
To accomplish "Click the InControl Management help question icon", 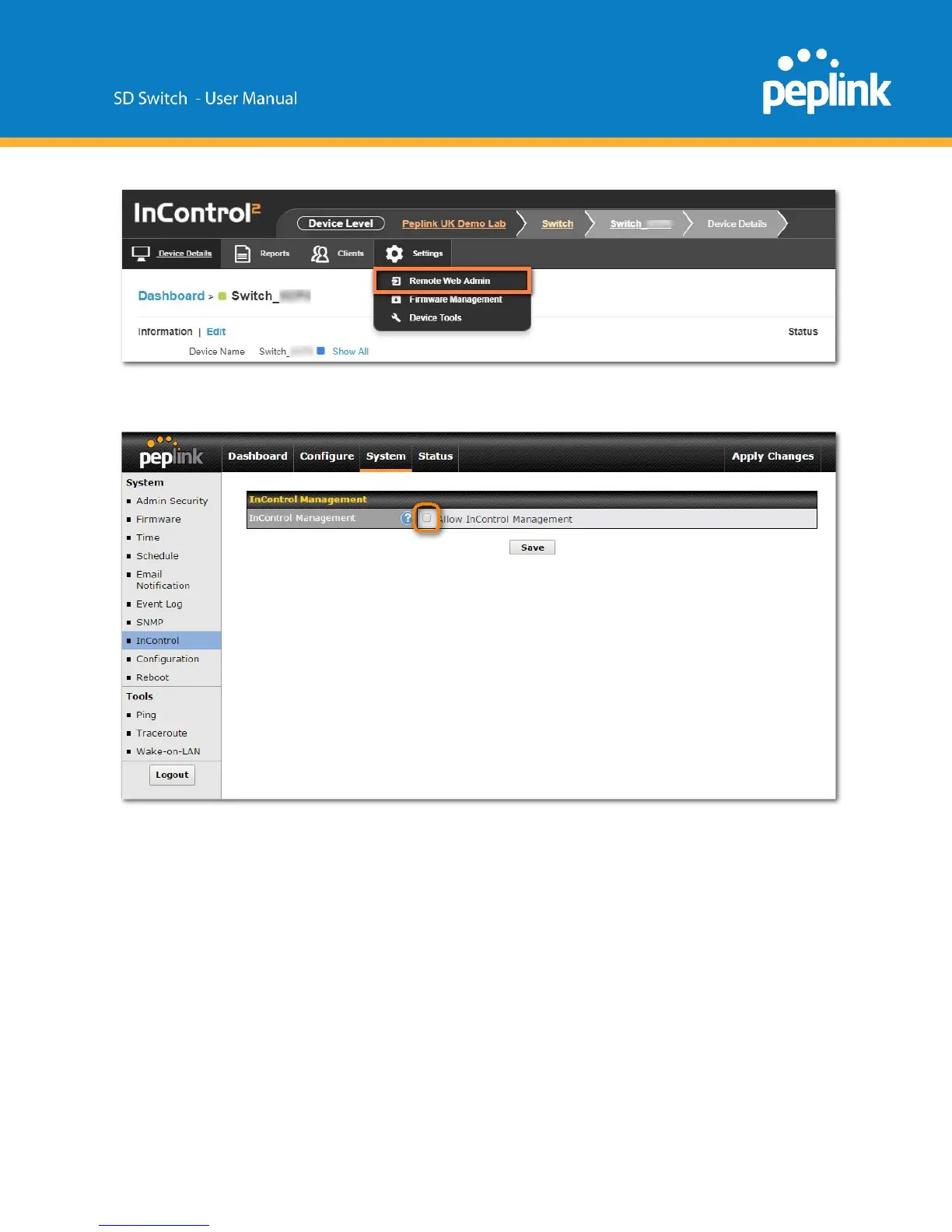I will click(407, 518).
